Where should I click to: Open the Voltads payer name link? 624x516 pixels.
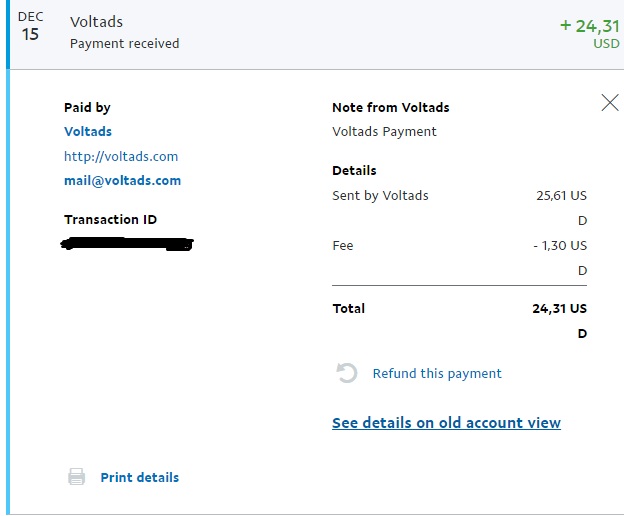point(88,131)
